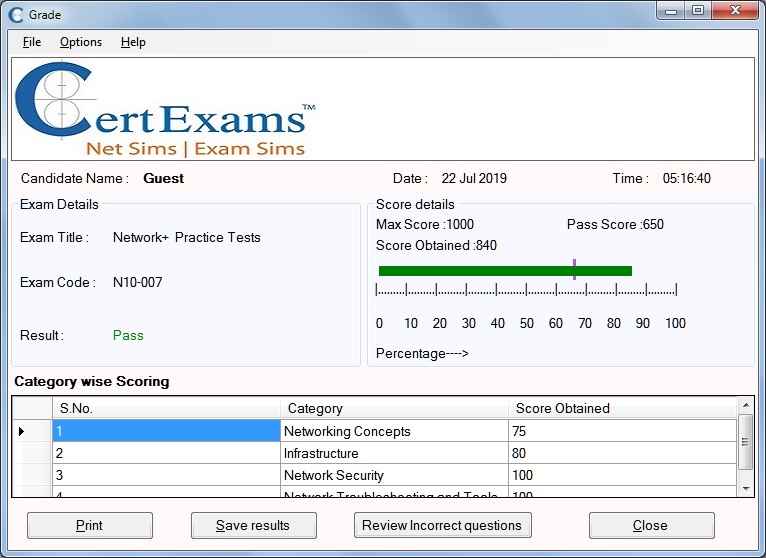766x558 pixels.
Task: Select the score 80 cell
Action: (x=622, y=453)
